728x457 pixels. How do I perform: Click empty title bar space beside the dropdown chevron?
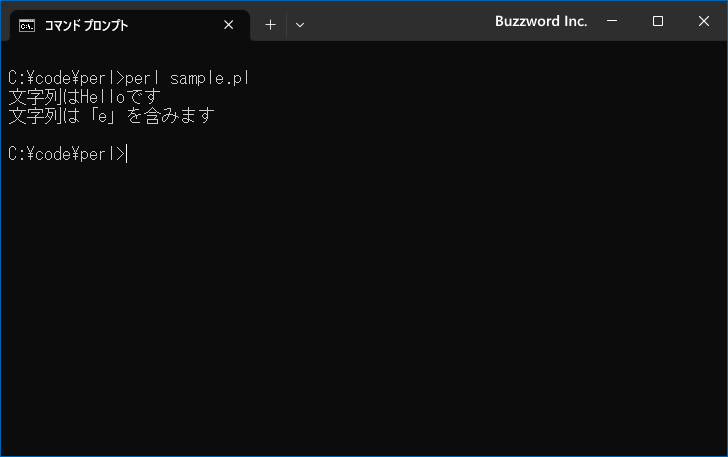(x=399, y=21)
